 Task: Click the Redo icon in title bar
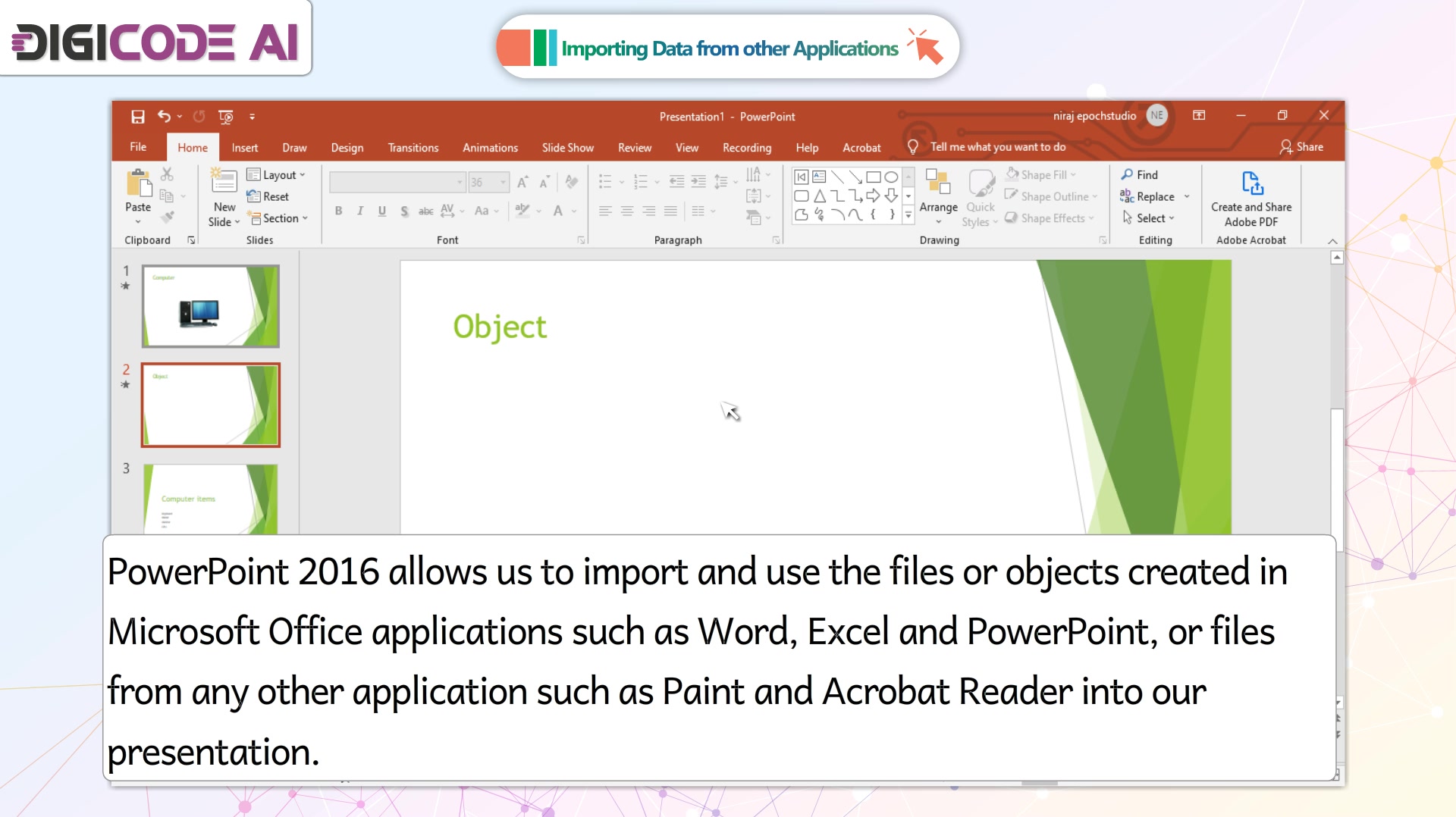tap(199, 117)
